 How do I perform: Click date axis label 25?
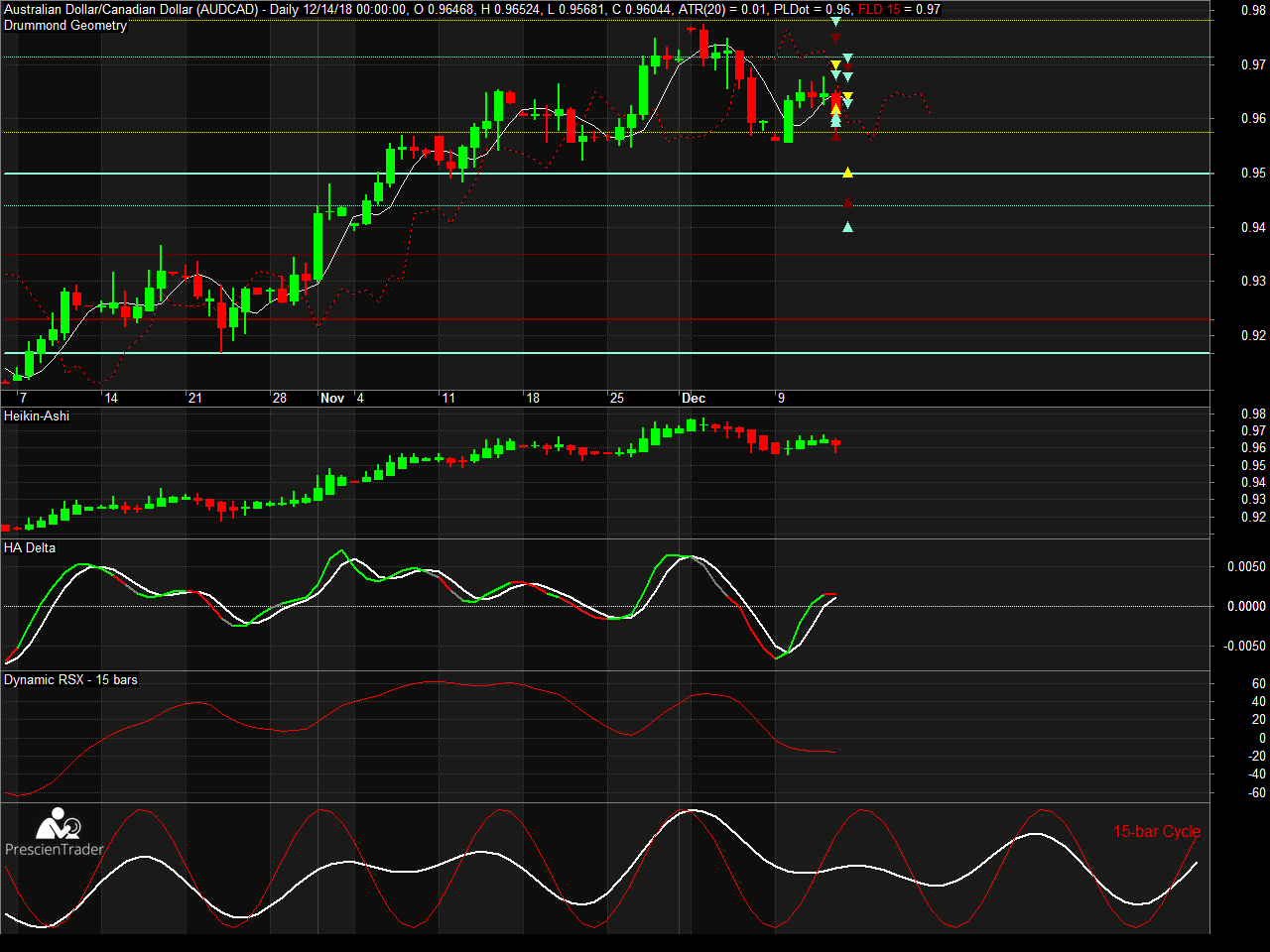[x=617, y=399]
